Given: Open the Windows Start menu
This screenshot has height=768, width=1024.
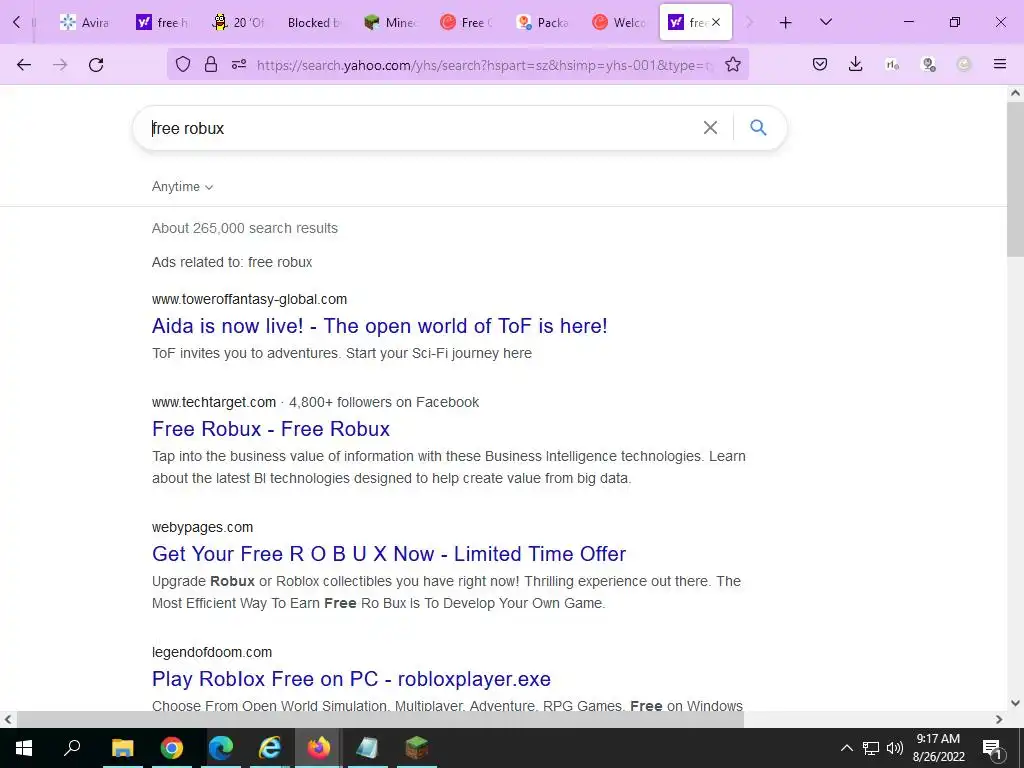Looking at the screenshot, I should coord(24,748).
